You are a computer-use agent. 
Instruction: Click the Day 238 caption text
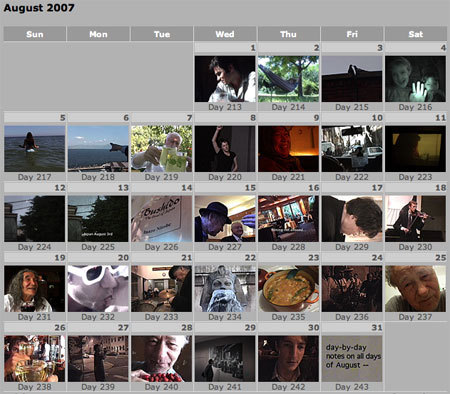tap(35, 387)
